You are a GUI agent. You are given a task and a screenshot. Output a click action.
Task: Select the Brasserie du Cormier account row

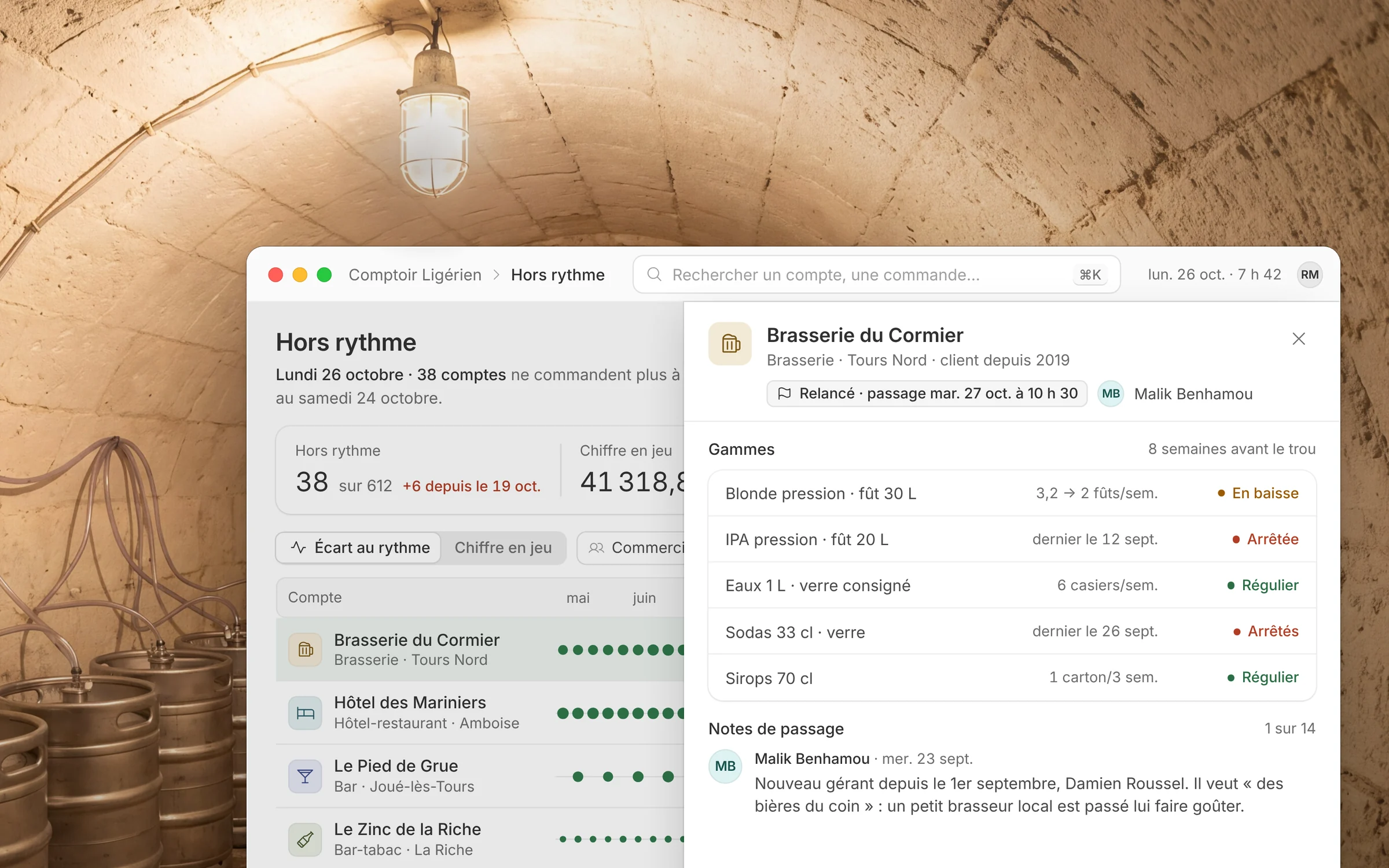[x=480, y=649]
